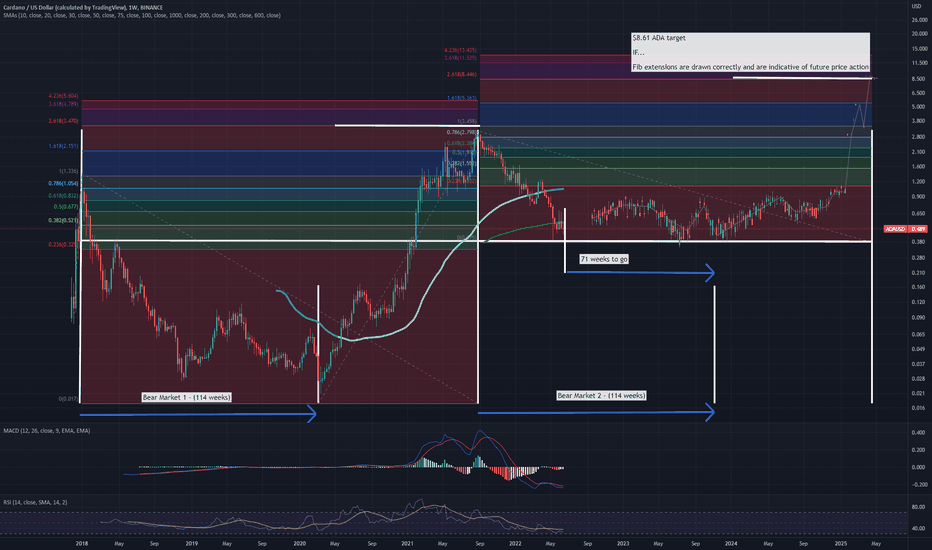Viewport: 932px width, 550px height.
Task: Select the MACD (12, 26, close, 9) legend
Action: coord(47,430)
